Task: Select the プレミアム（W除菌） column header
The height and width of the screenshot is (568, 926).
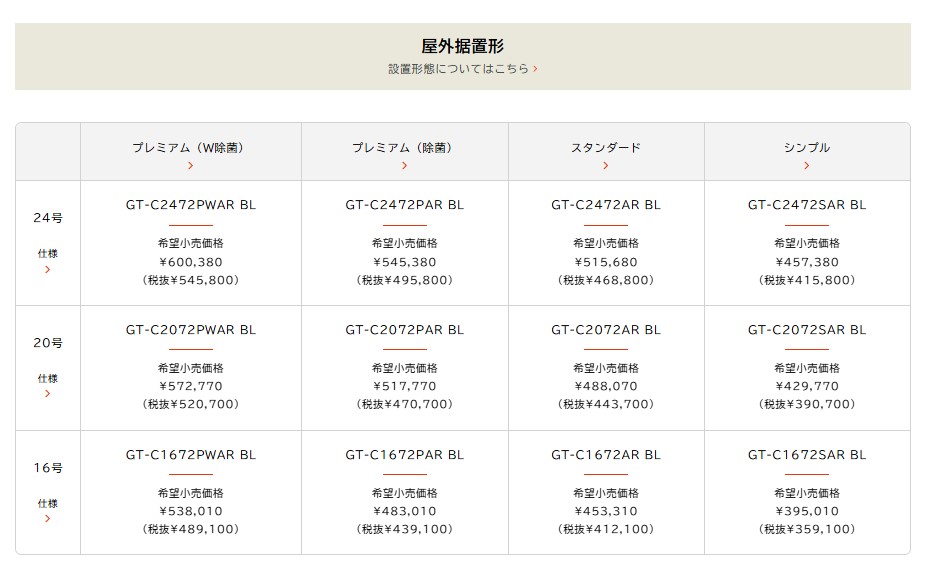Action: tap(190, 148)
